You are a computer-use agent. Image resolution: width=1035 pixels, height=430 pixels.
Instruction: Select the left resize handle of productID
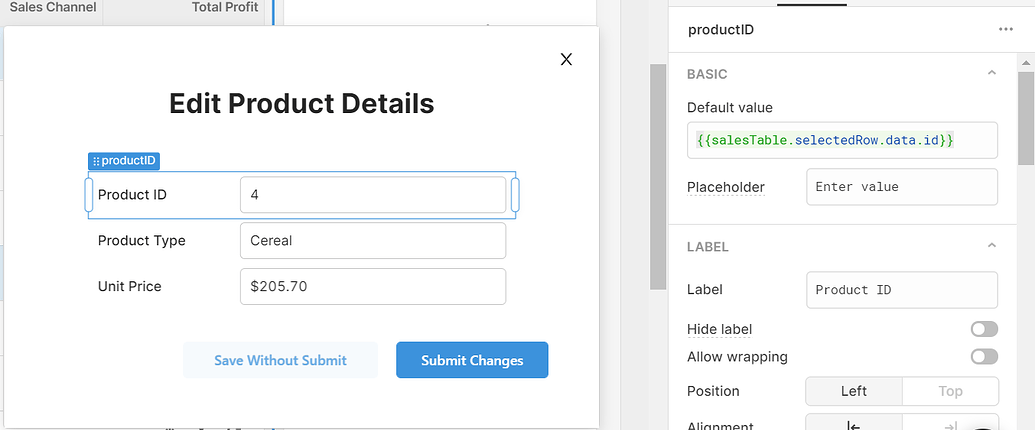point(89,195)
